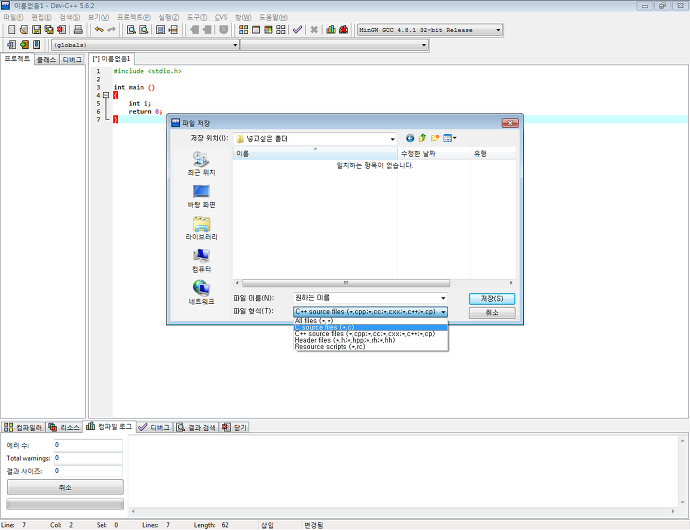
Task: Open the 검색 (Search) menu
Action: [x=70, y=17]
